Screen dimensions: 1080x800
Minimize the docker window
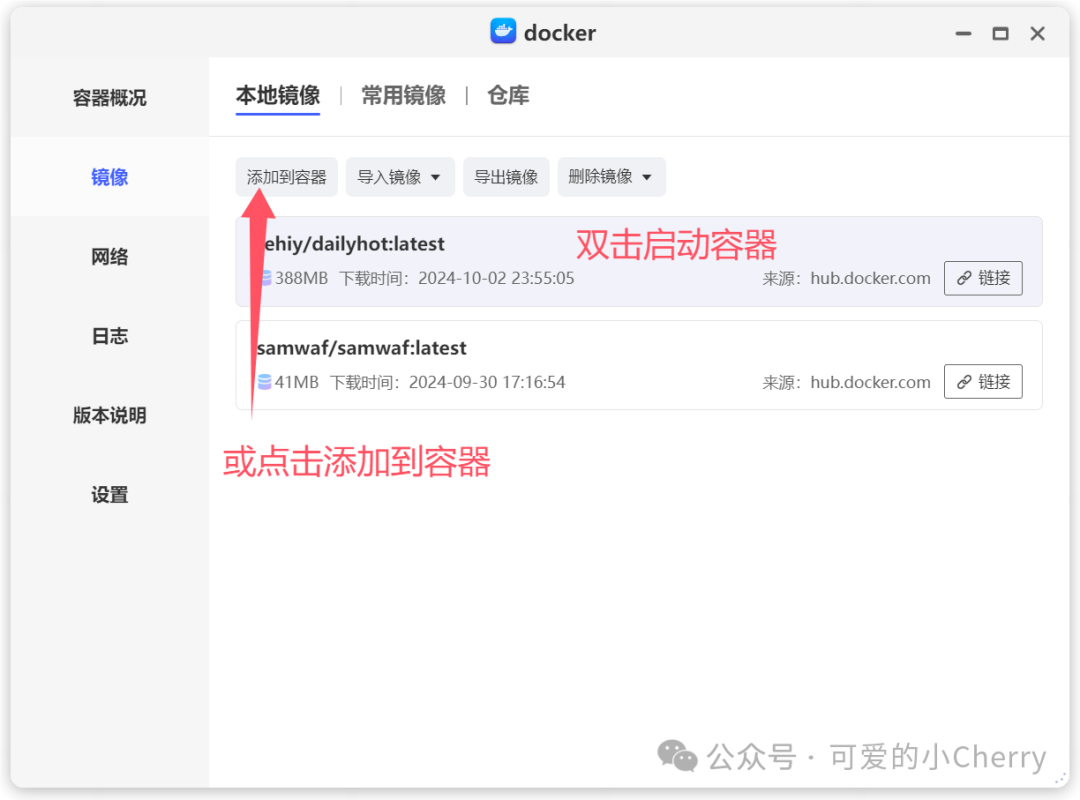tap(963, 33)
